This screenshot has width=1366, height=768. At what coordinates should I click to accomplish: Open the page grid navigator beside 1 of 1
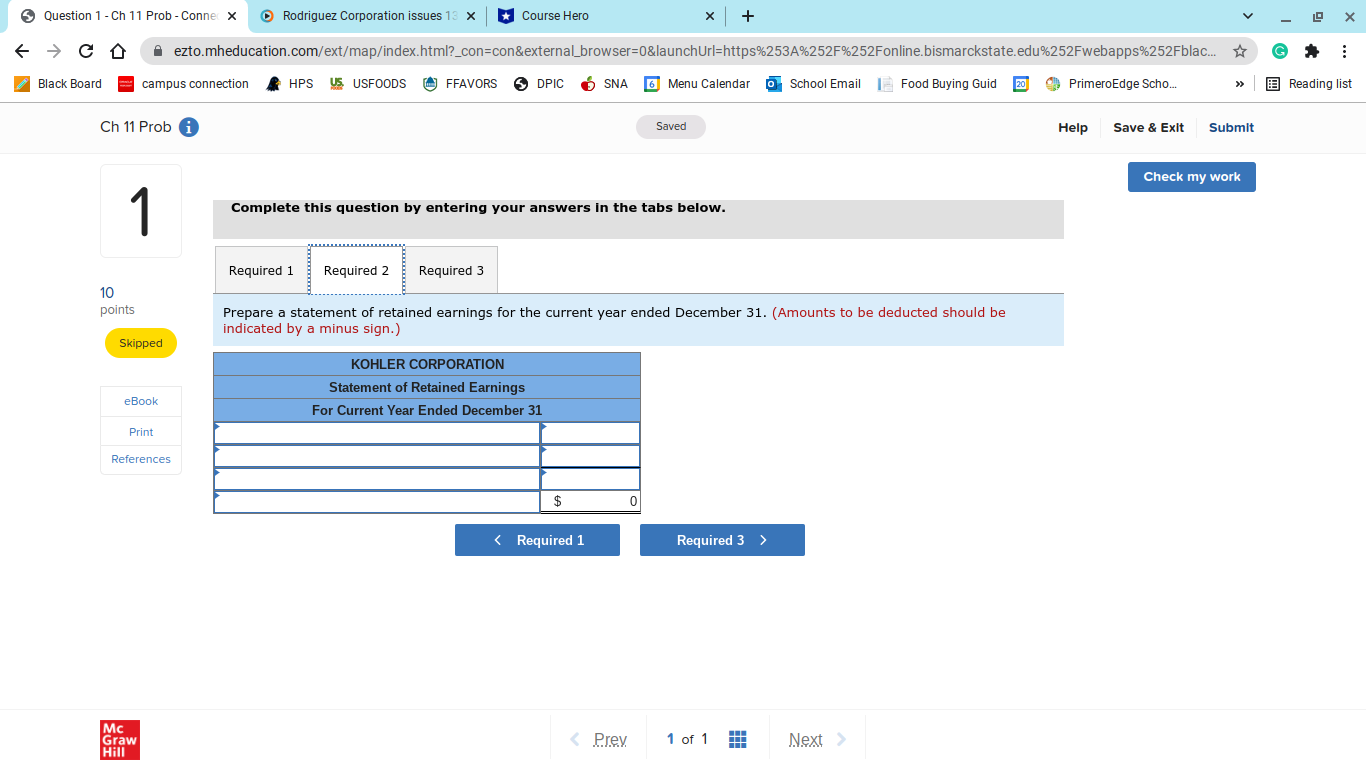coord(737,739)
